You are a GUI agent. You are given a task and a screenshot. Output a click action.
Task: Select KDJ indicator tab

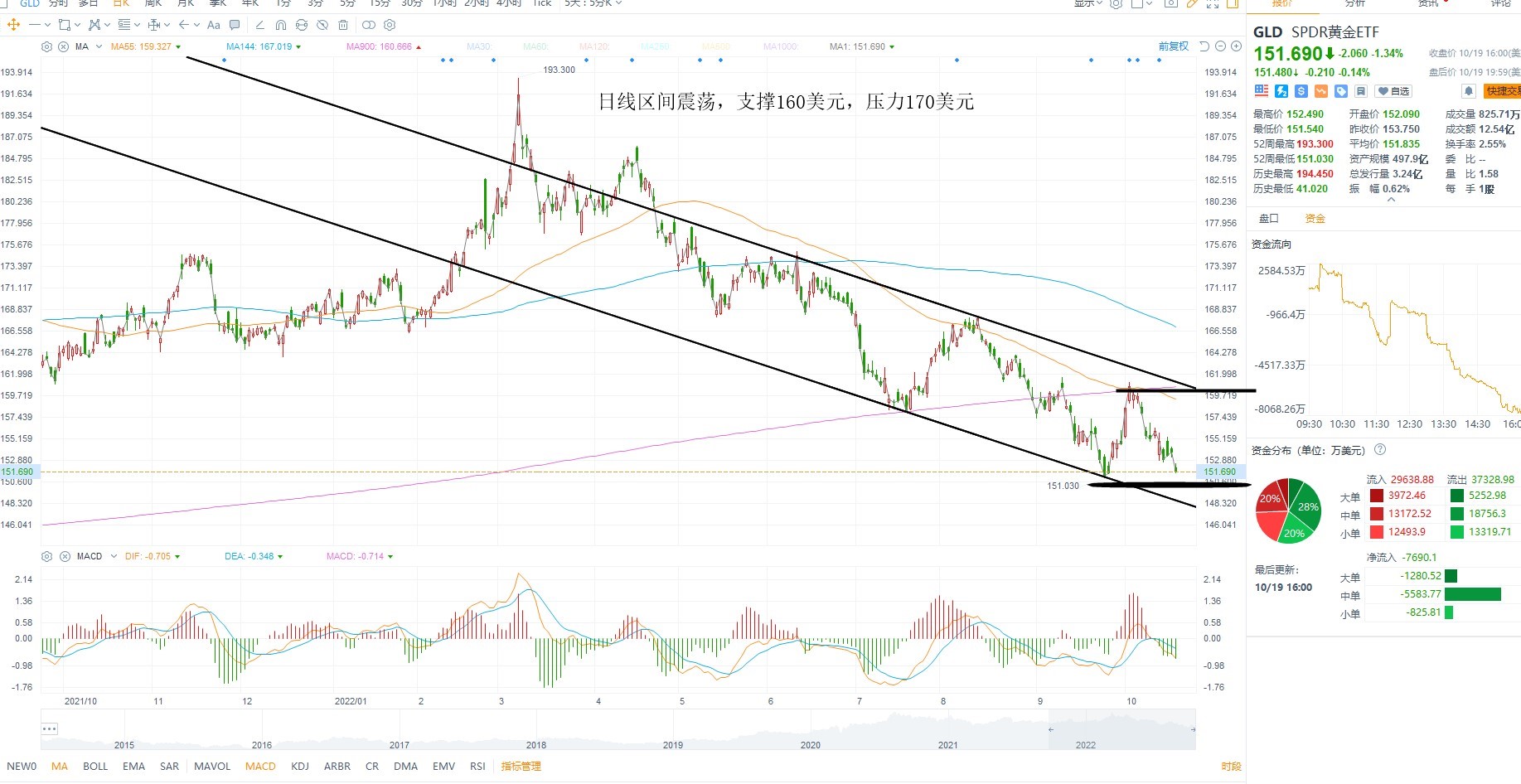(300, 766)
